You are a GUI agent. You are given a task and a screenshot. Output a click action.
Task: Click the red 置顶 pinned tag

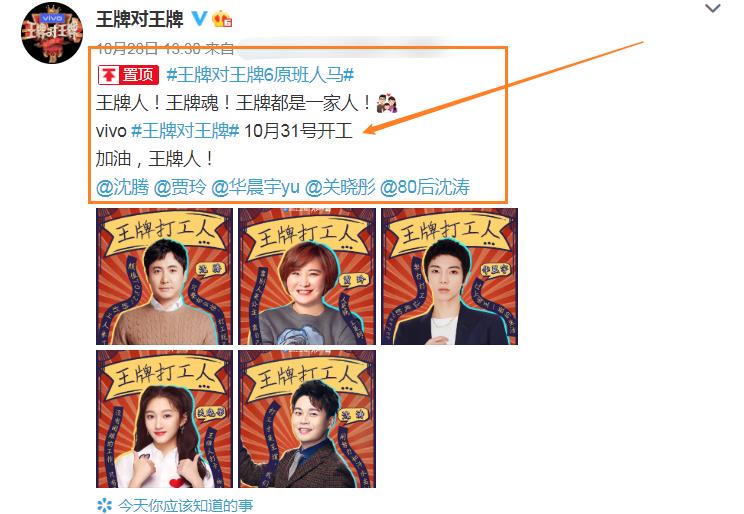tap(128, 75)
